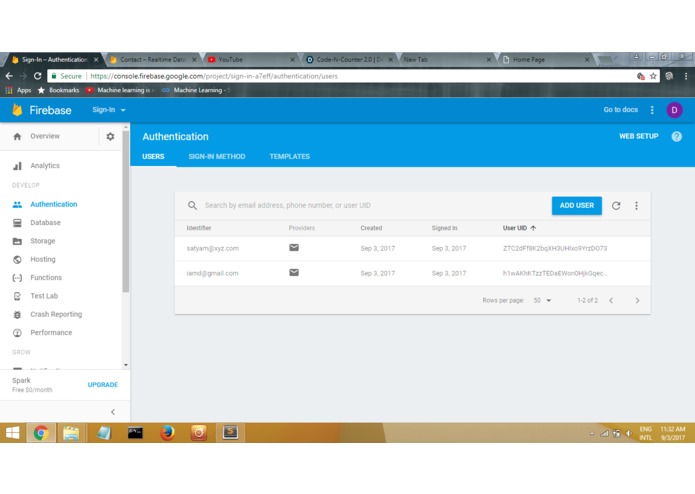The image size is (695, 494).
Task: Click the Analytics bar chart icon
Action: 17,166
